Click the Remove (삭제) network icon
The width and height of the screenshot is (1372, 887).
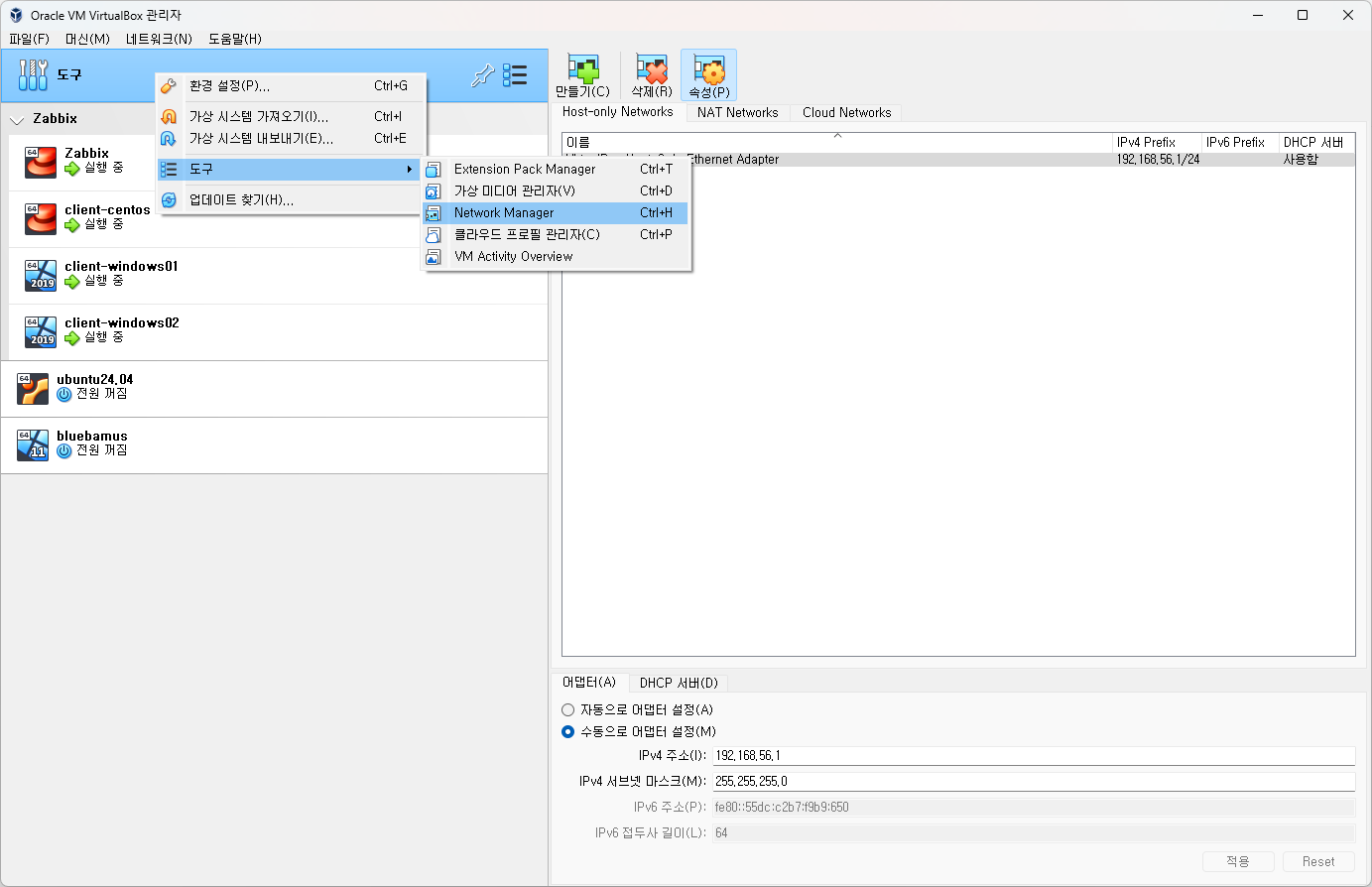click(652, 68)
